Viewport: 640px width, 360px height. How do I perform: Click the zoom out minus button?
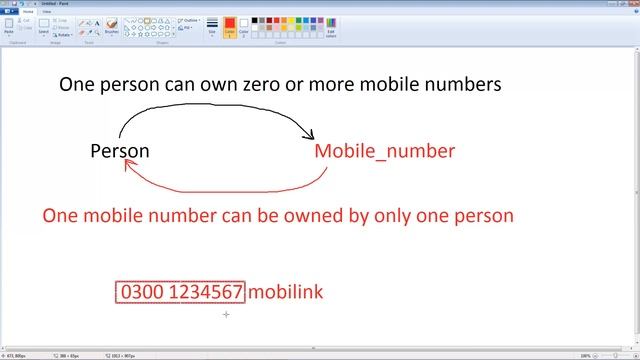click(595, 356)
